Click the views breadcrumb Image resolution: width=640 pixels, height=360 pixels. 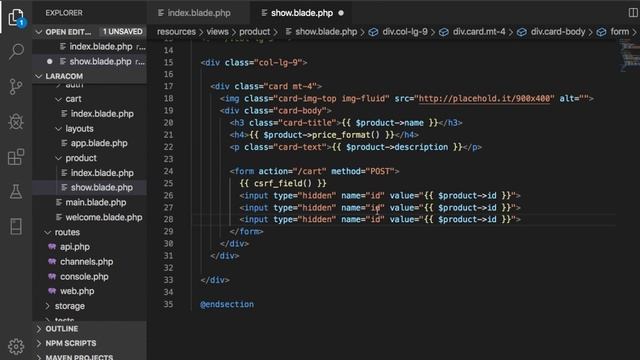click(217, 32)
